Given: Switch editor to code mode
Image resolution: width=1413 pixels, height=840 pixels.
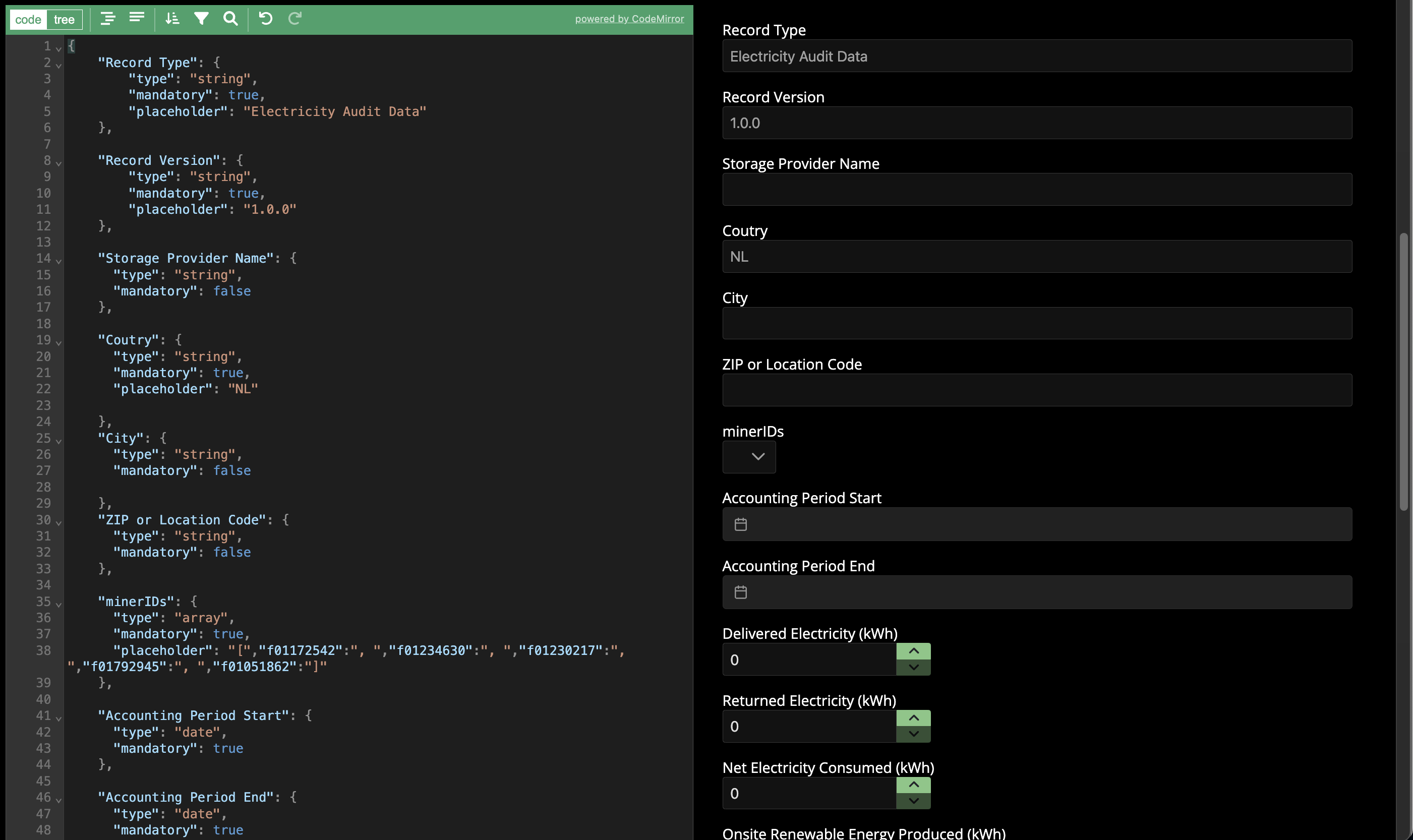Looking at the screenshot, I should (28, 19).
